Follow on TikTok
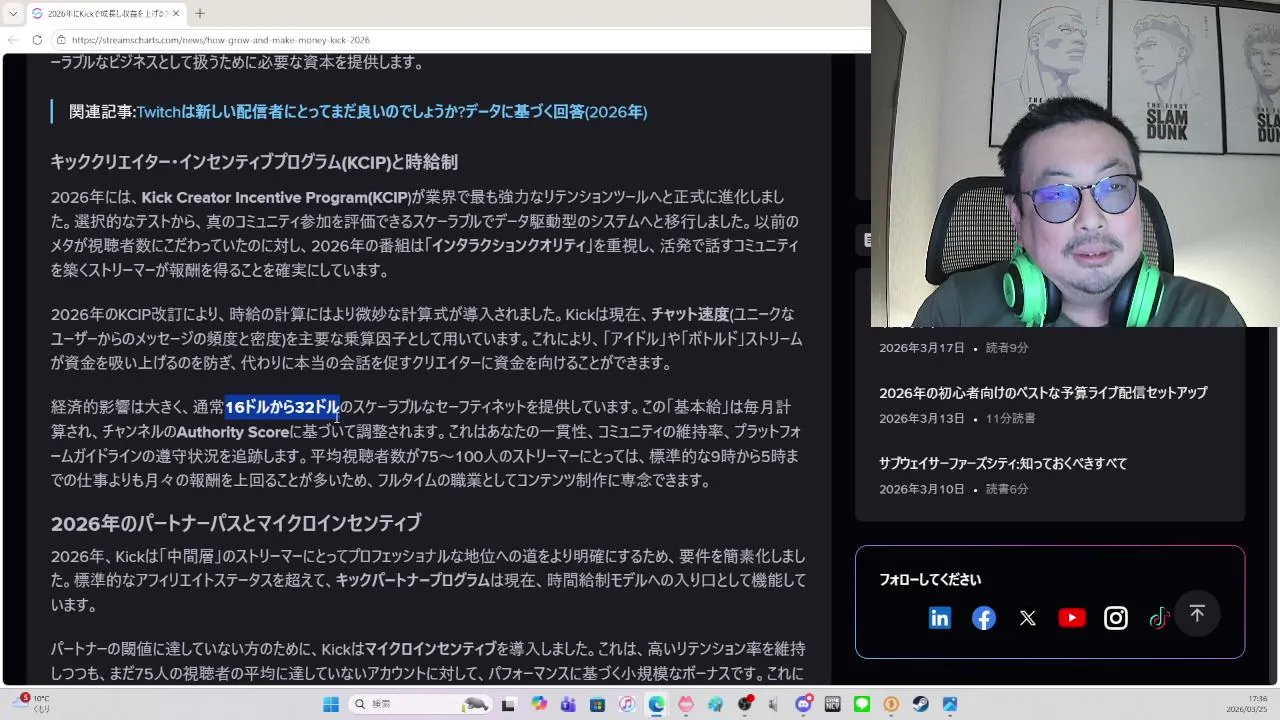 (1159, 618)
